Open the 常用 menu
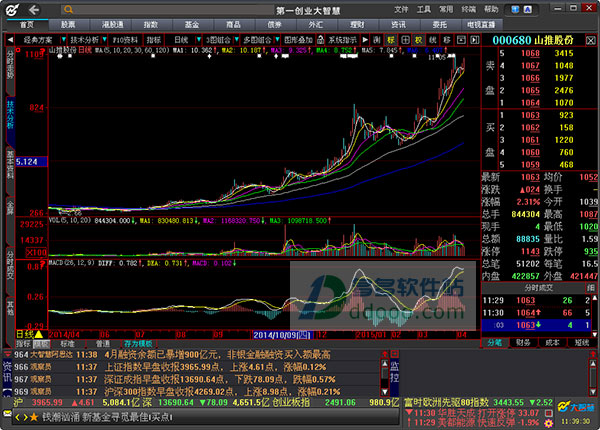 pos(446,10)
